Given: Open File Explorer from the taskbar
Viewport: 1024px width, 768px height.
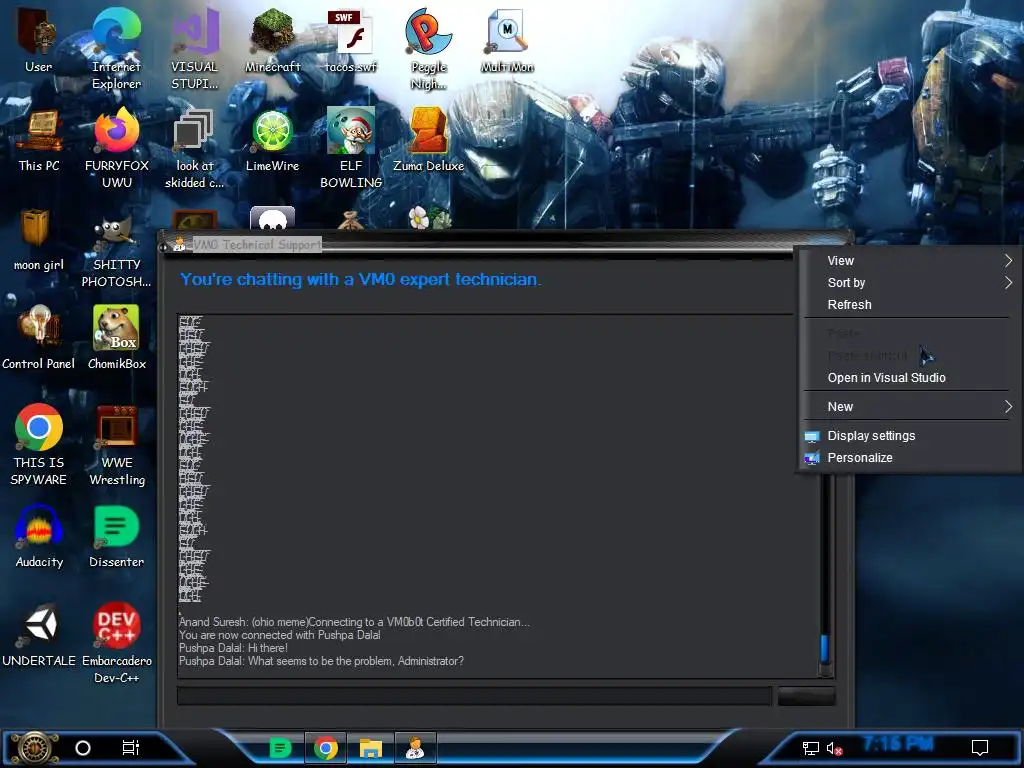Looking at the screenshot, I should click(x=370, y=748).
